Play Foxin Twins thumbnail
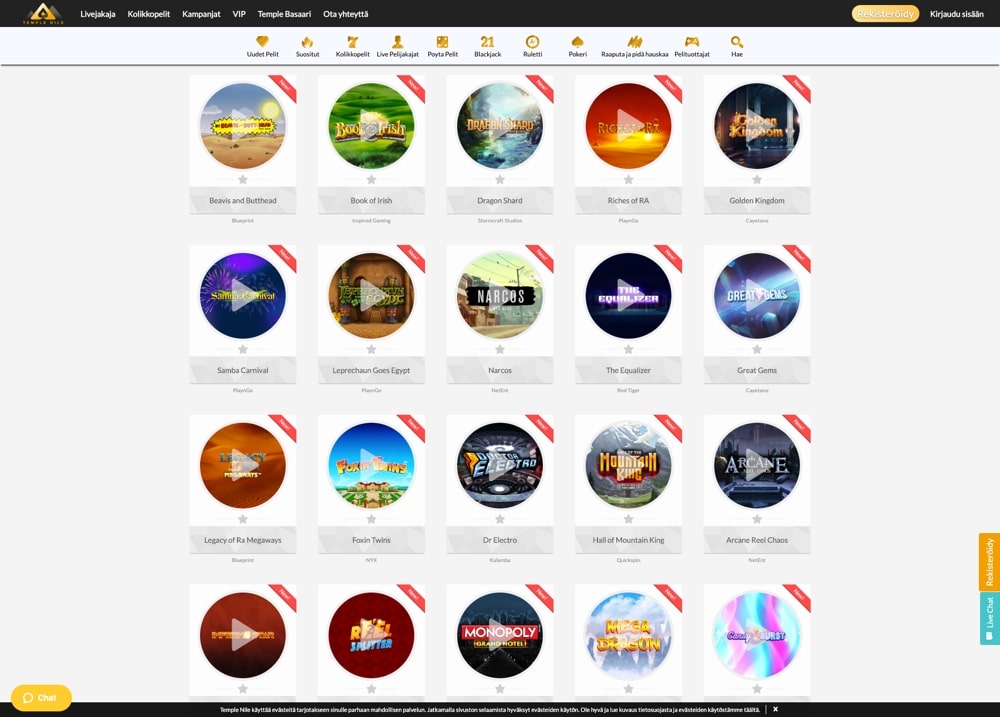The height and width of the screenshot is (717, 1000). click(x=371, y=465)
